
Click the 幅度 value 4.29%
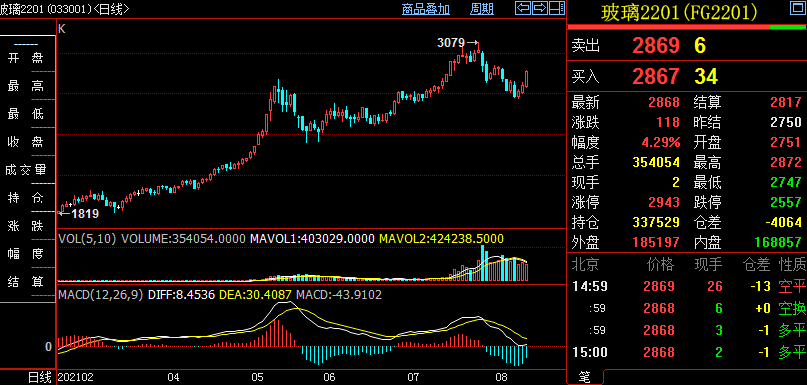click(661, 143)
